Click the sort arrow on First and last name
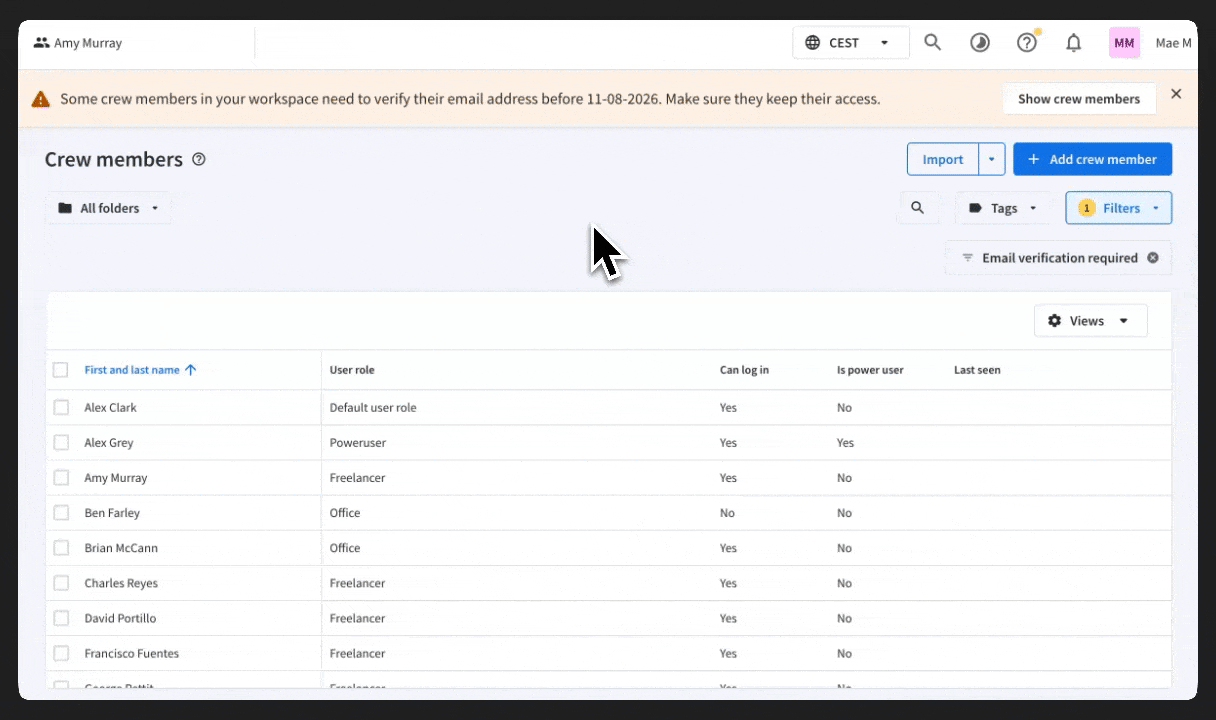 (191, 370)
